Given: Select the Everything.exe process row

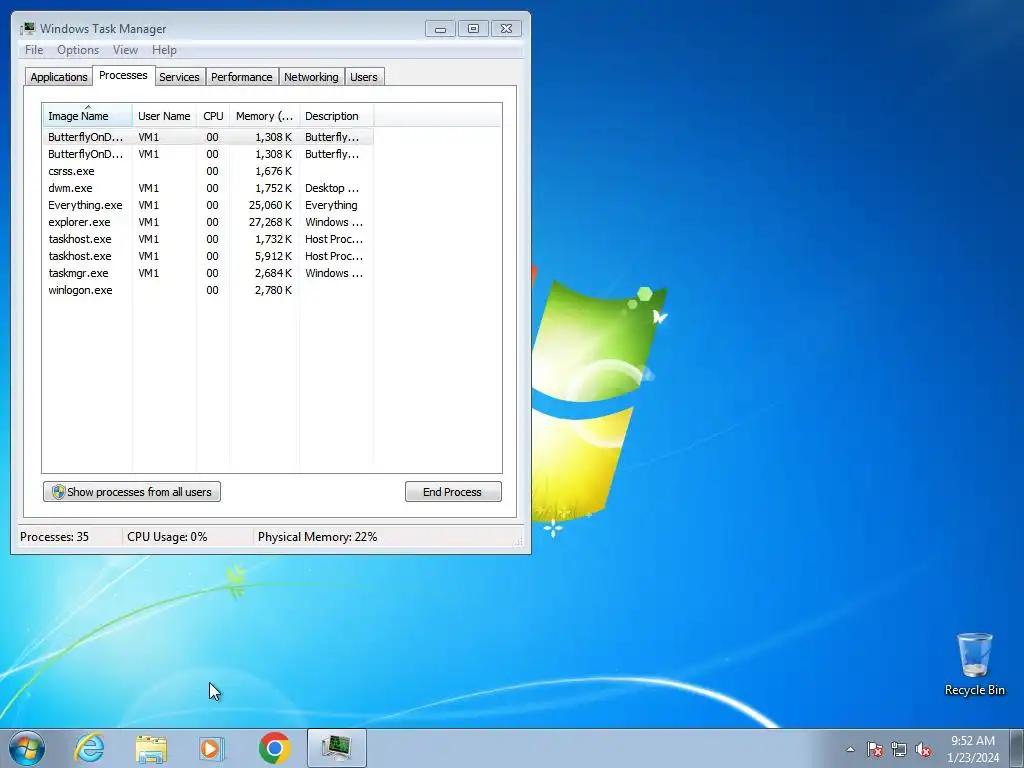Looking at the screenshot, I should tap(208, 205).
